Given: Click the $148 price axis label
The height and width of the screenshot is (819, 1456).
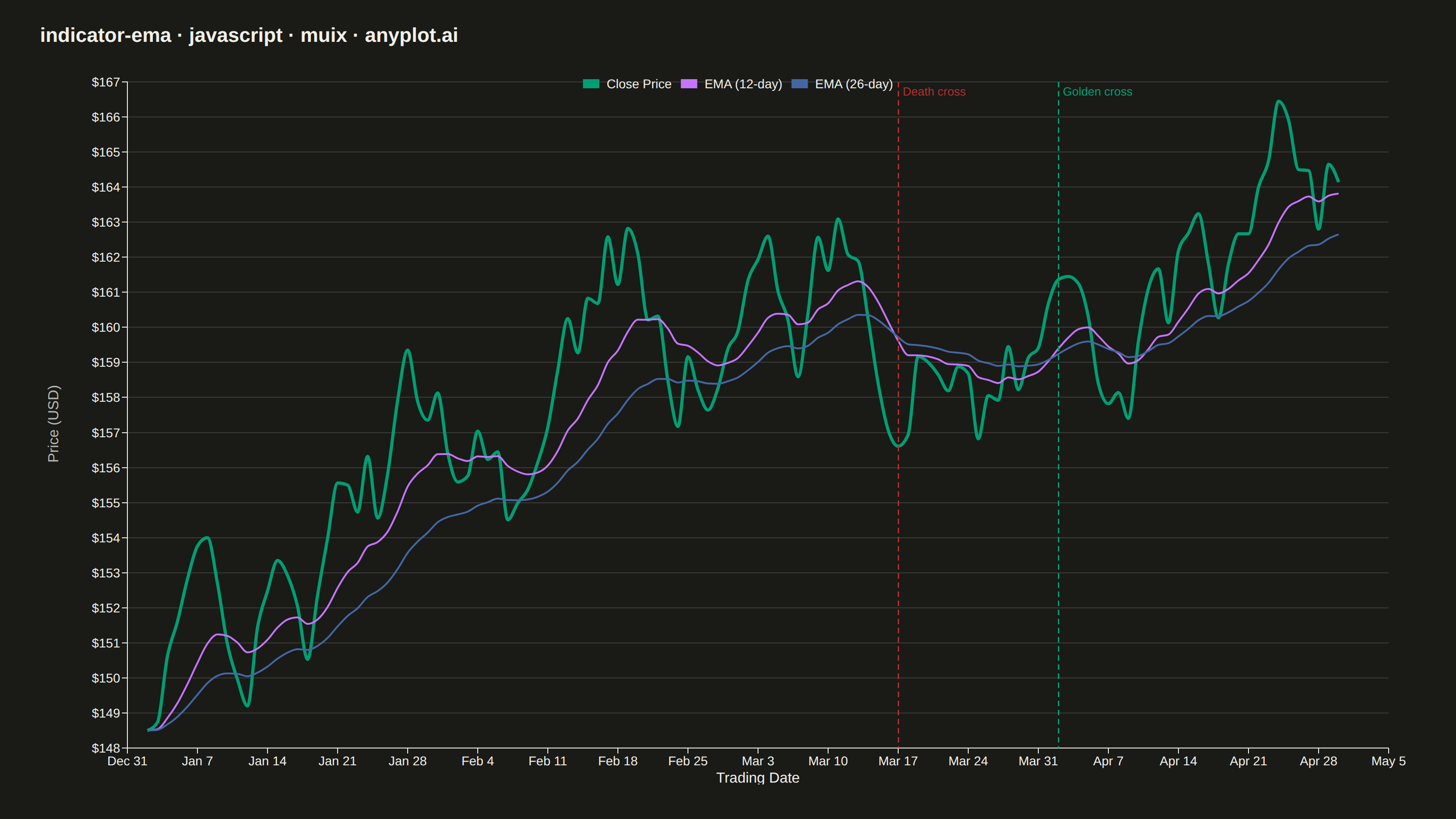Looking at the screenshot, I should tap(106, 748).
